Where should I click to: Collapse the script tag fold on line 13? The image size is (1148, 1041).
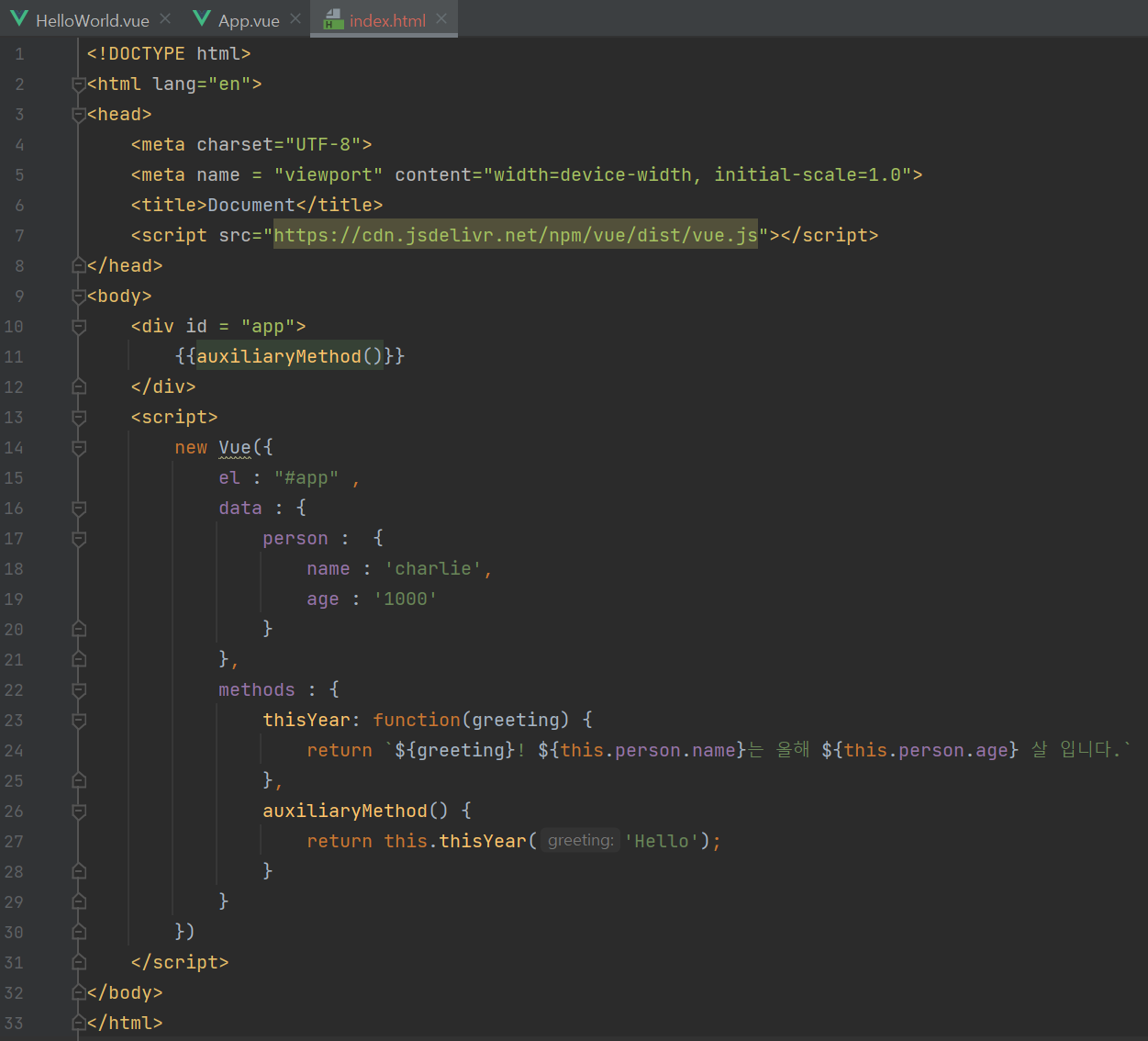pyautogui.click(x=79, y=418)
